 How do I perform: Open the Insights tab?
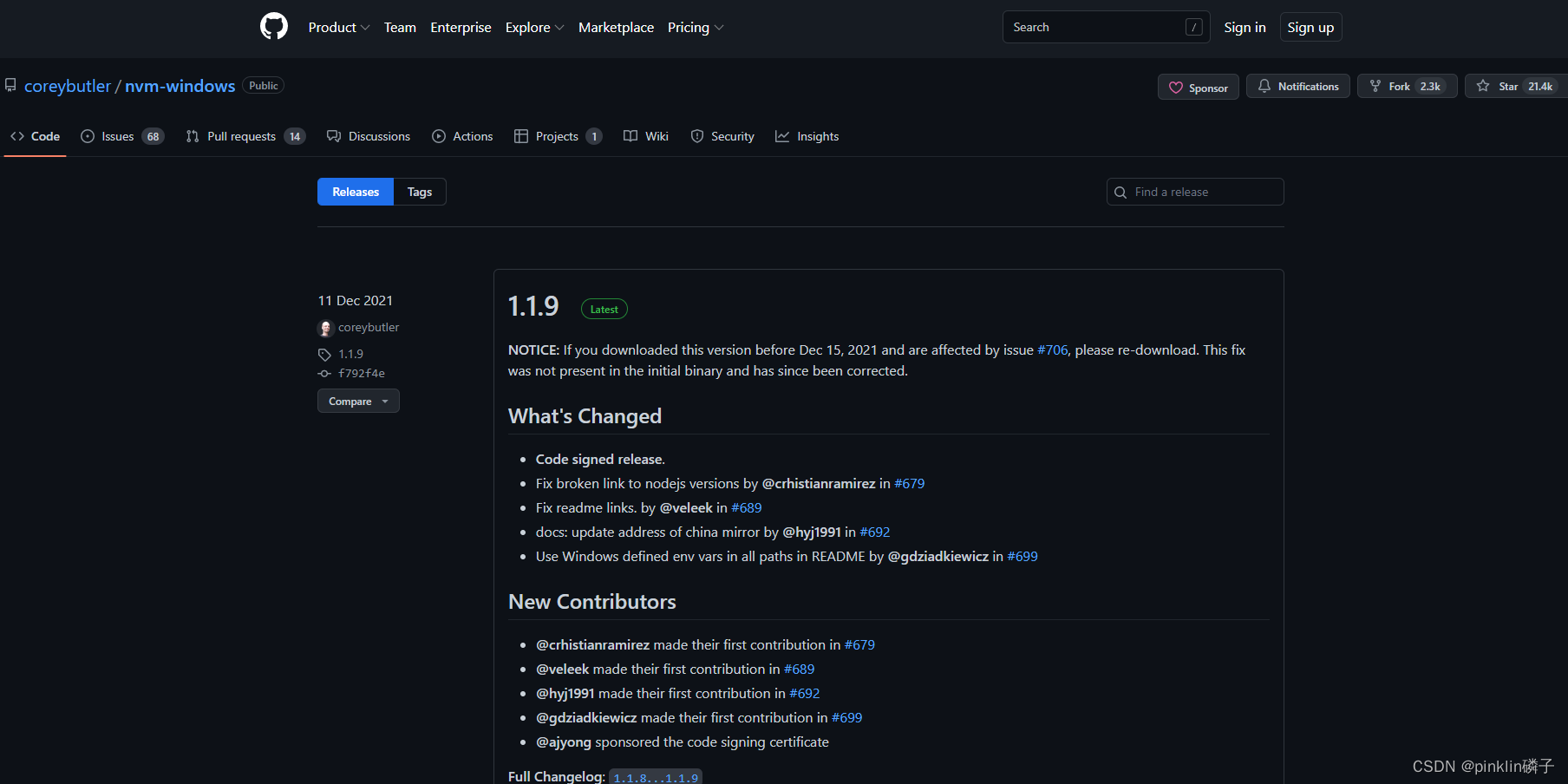click(807, 136)
